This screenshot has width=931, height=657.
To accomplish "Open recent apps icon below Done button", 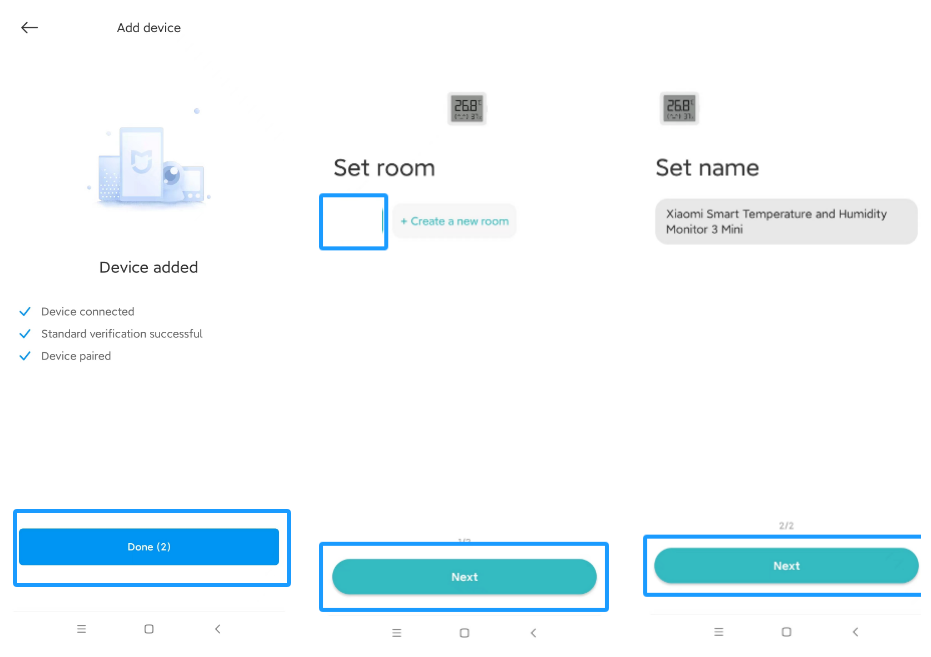I will click(82, 629).
